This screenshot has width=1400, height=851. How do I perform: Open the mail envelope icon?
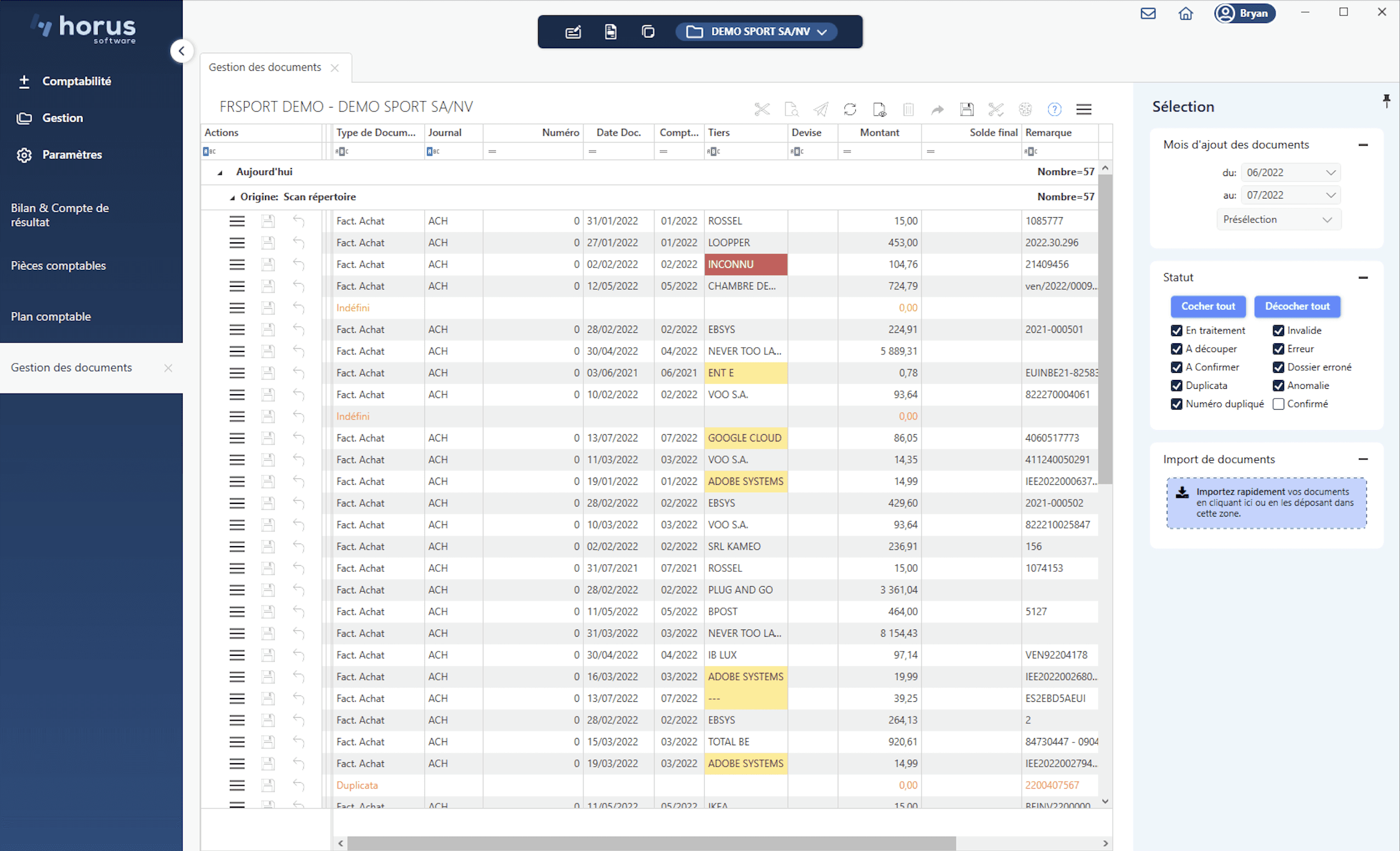[x=1148, y=14]
